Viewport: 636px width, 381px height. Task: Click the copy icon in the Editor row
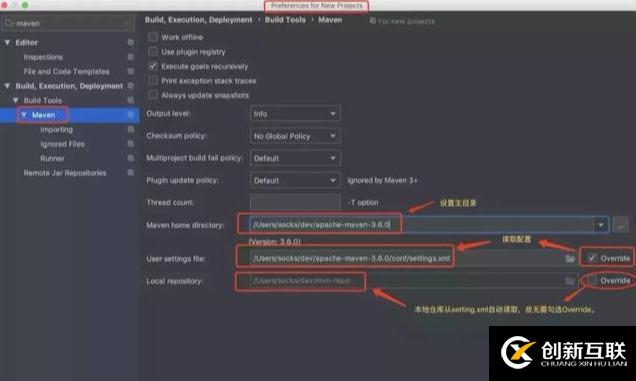click(131, 42)
